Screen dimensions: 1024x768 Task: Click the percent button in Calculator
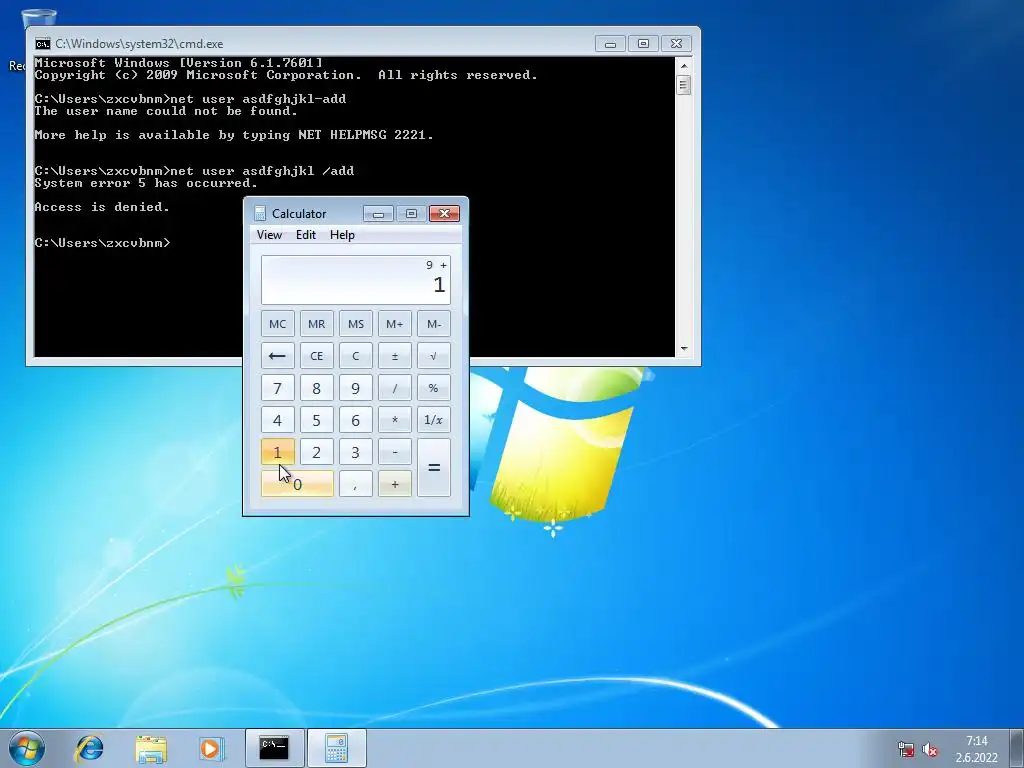434,388
